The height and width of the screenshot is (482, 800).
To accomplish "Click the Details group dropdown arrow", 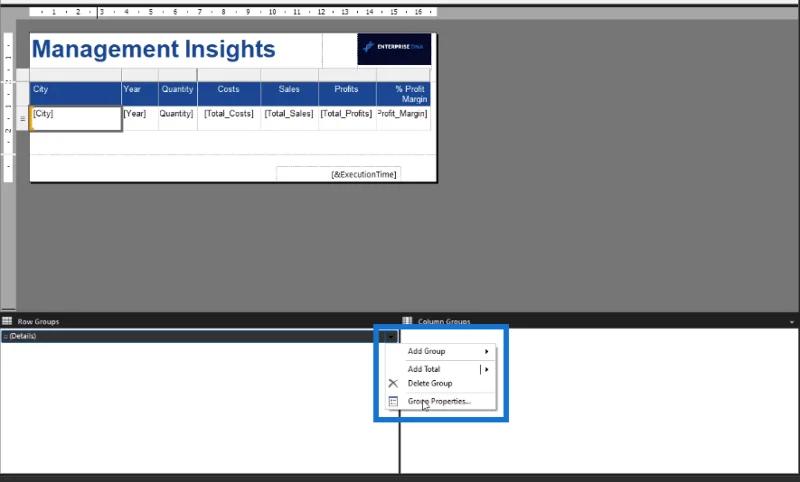I will tap(391, 336).
